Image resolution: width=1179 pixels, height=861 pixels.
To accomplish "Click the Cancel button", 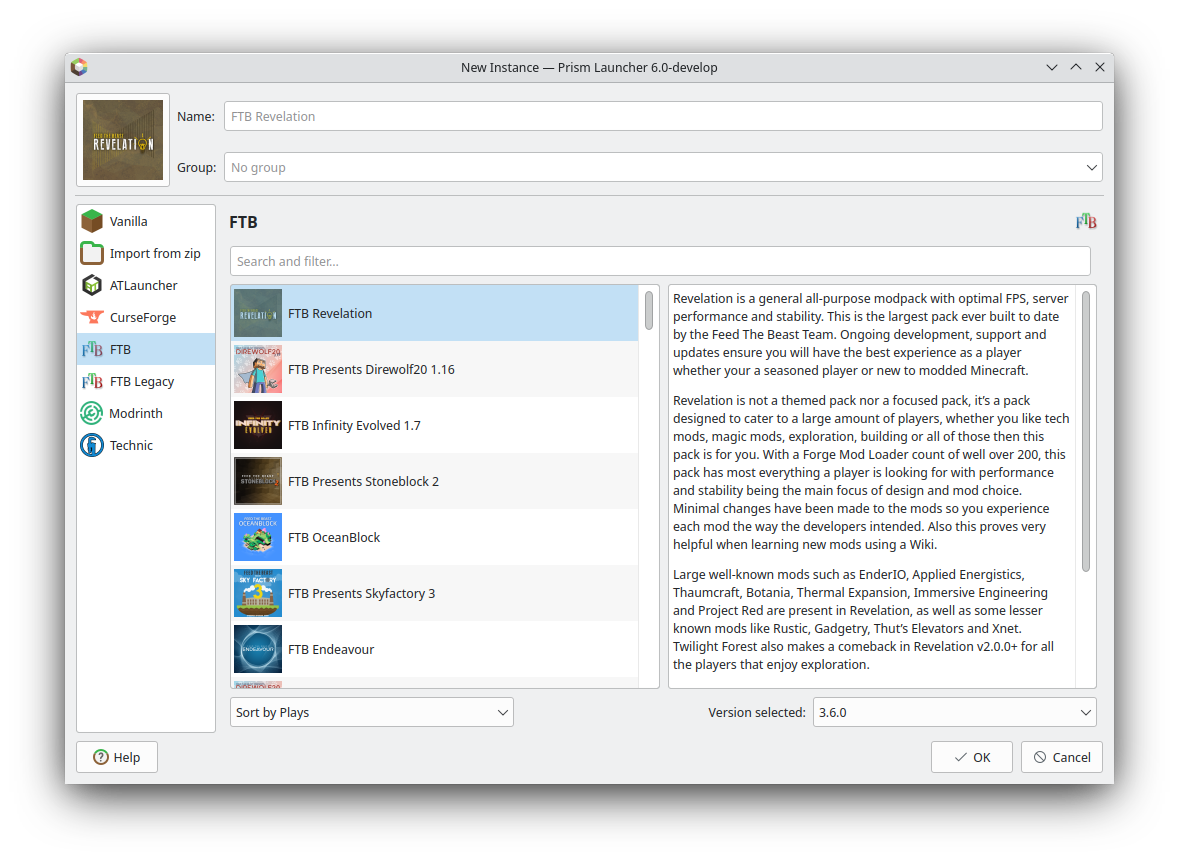I will (x=1061, y=757).
